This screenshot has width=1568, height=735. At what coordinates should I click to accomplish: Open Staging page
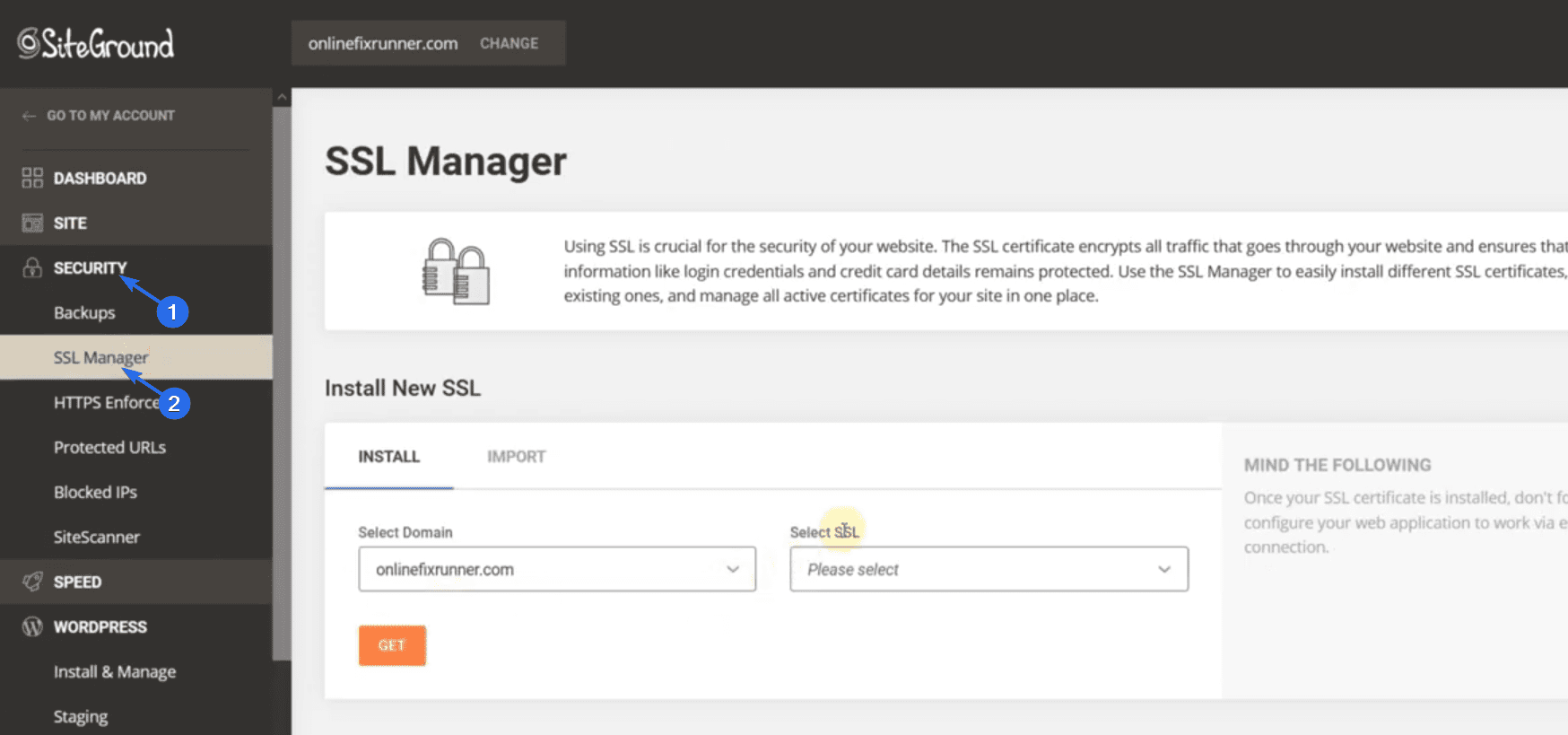pos(81,716)
